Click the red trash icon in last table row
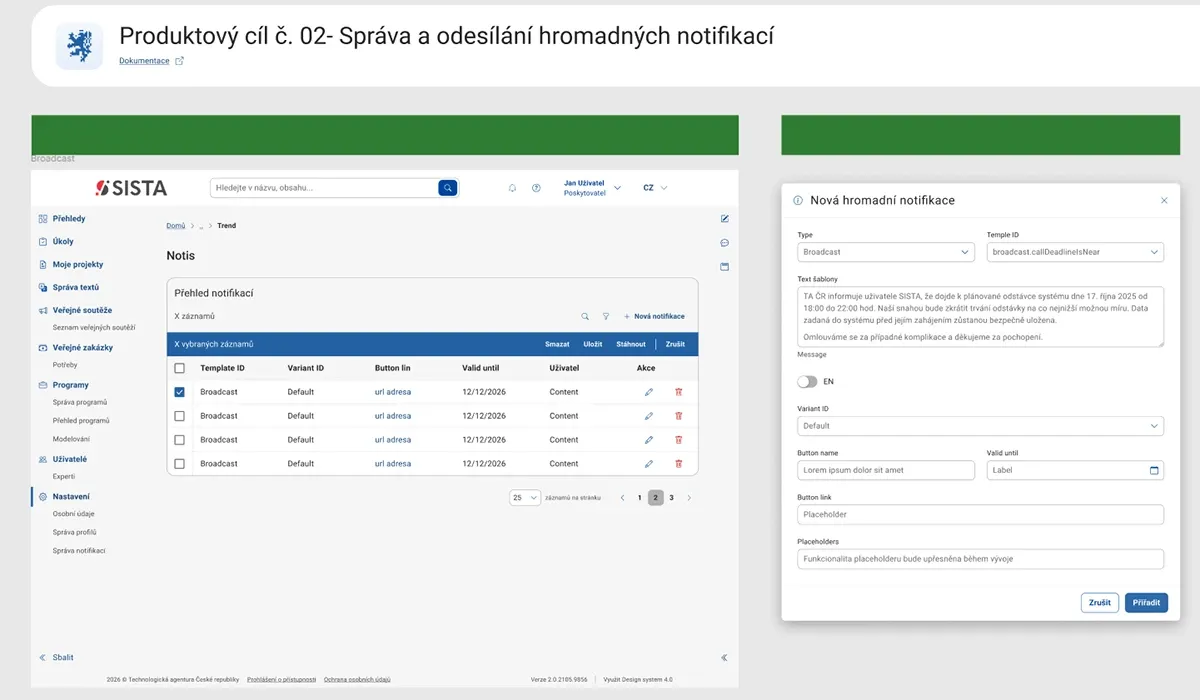The image size is (1200, 700). point(679,464)
